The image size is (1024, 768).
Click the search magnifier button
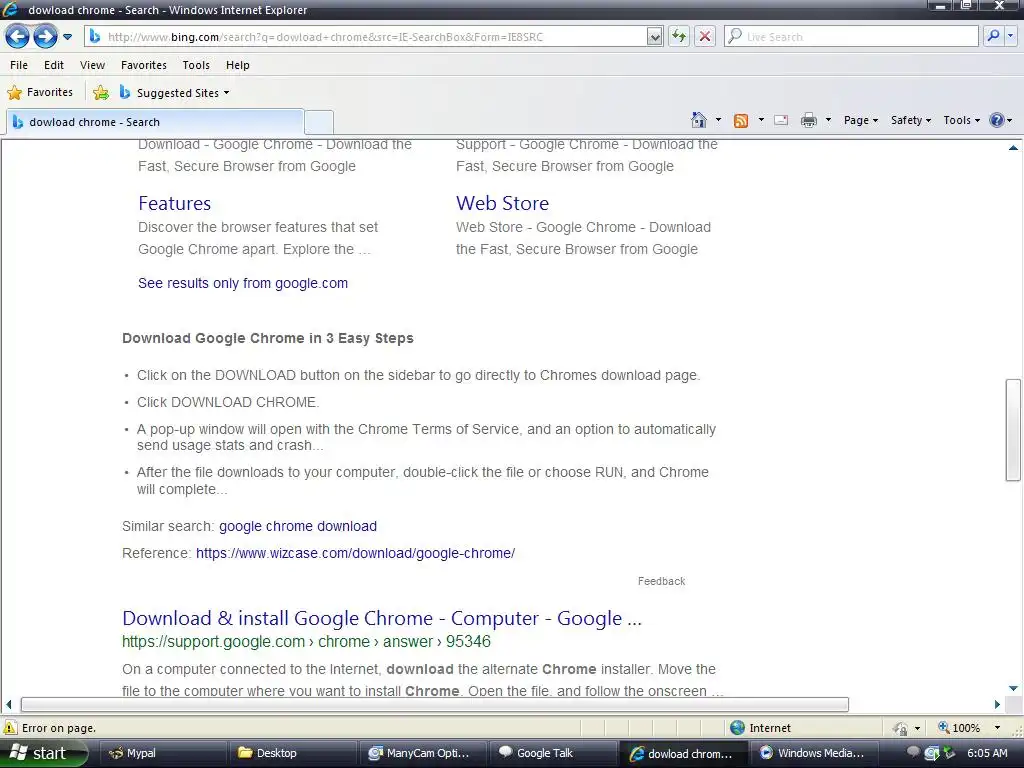993,37
